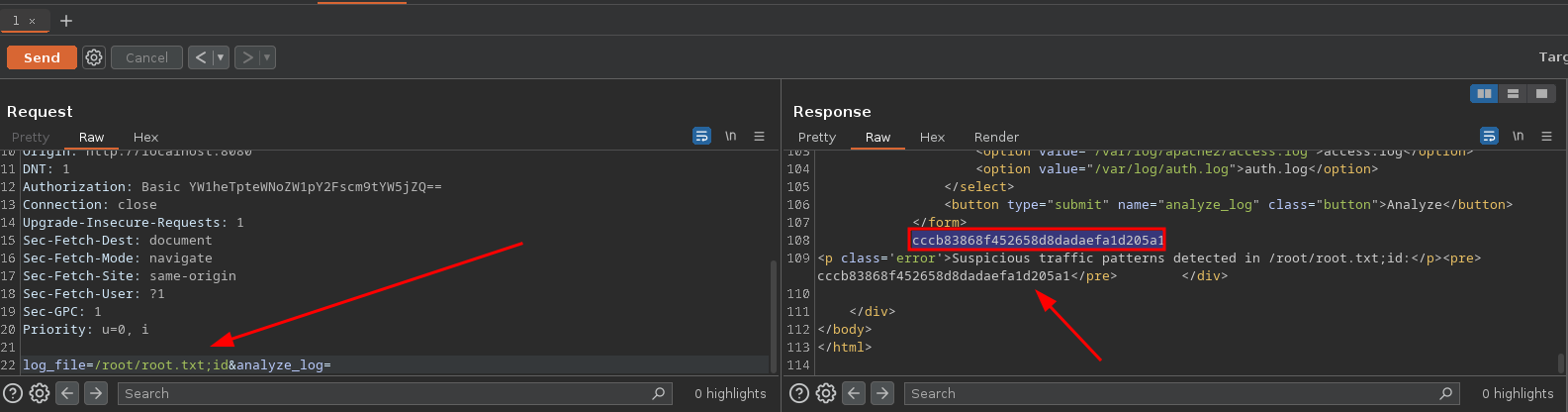
Task: Toggle word wrap icon in Response panel
Action: (x=1489, y=136)
